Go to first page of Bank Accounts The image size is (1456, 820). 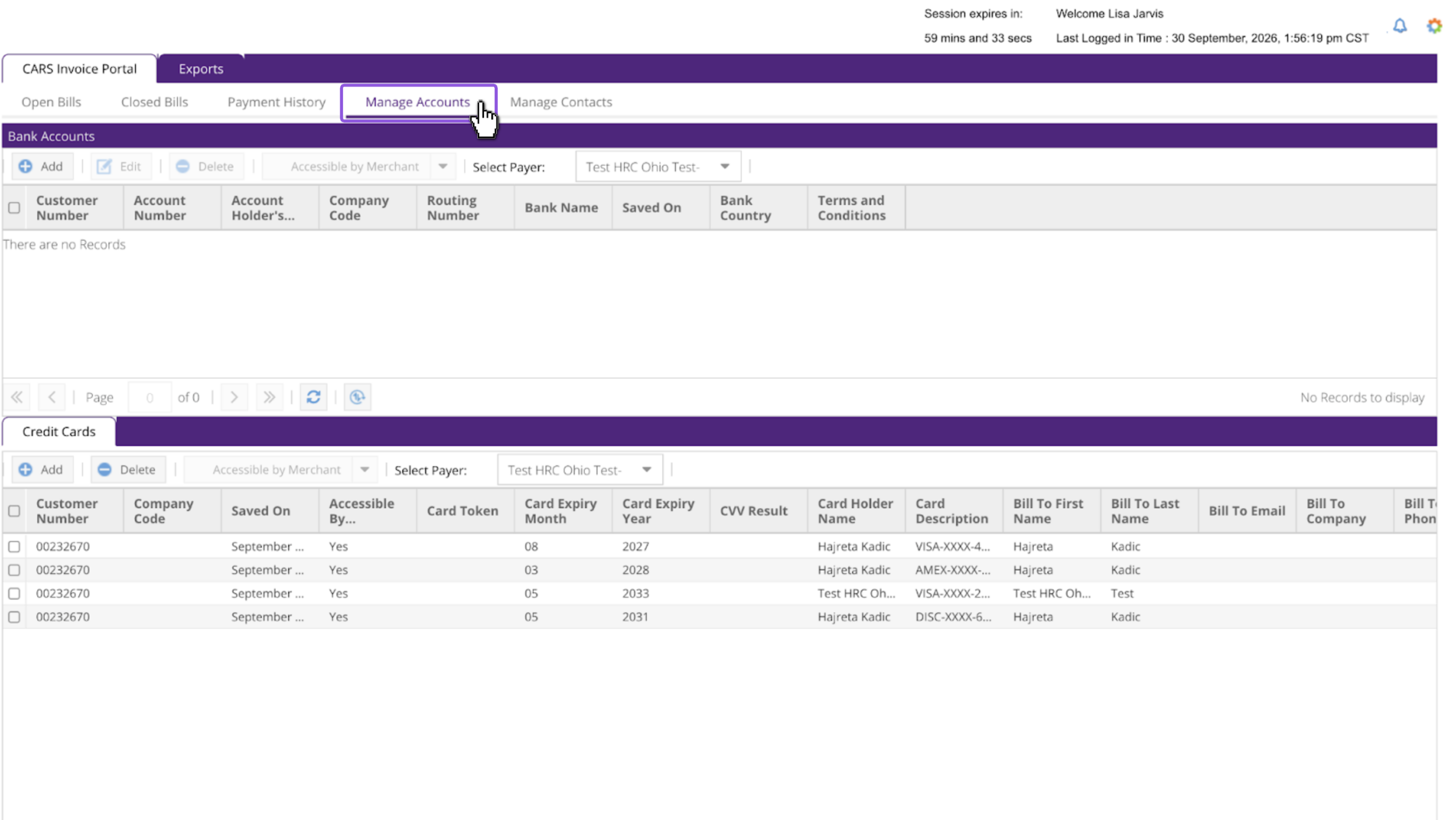tap(16, 397)
